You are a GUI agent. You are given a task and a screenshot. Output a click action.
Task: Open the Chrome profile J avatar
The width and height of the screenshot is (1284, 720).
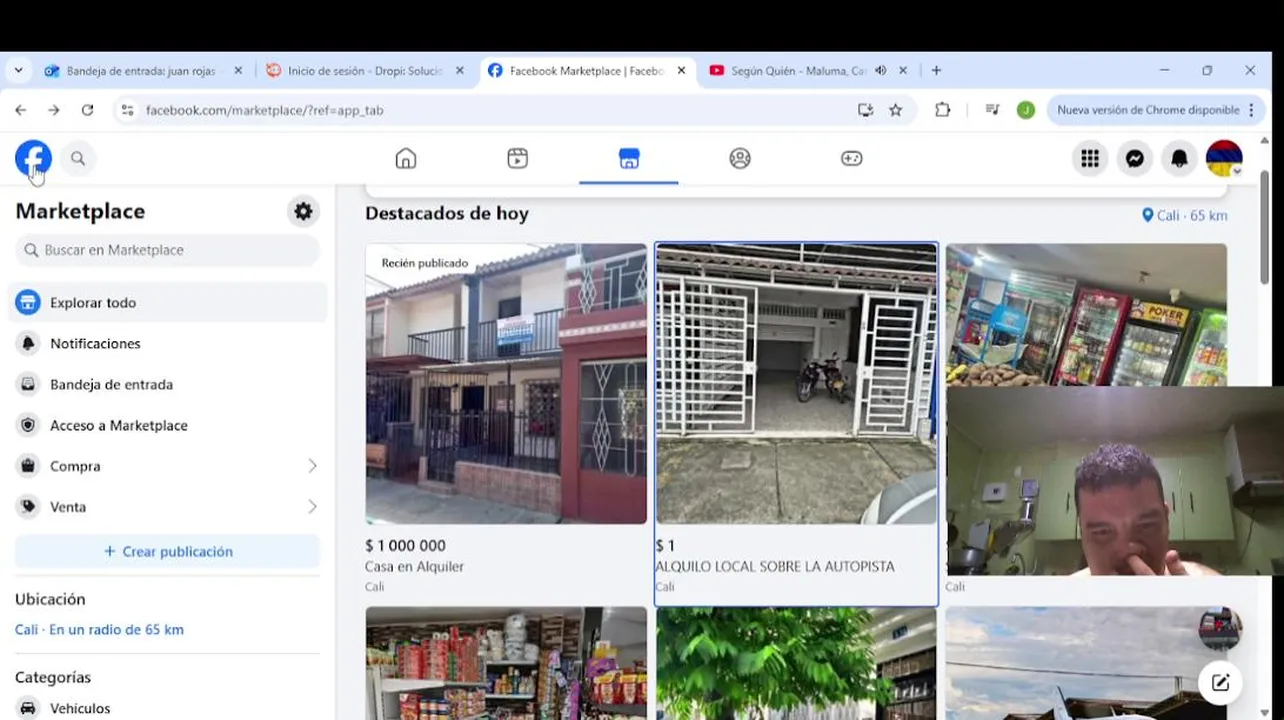(x=1025, y=110)
